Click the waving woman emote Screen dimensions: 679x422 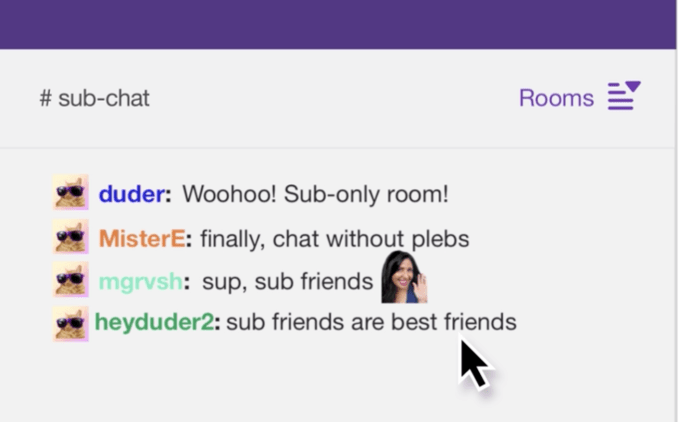(x=404, y=277)
